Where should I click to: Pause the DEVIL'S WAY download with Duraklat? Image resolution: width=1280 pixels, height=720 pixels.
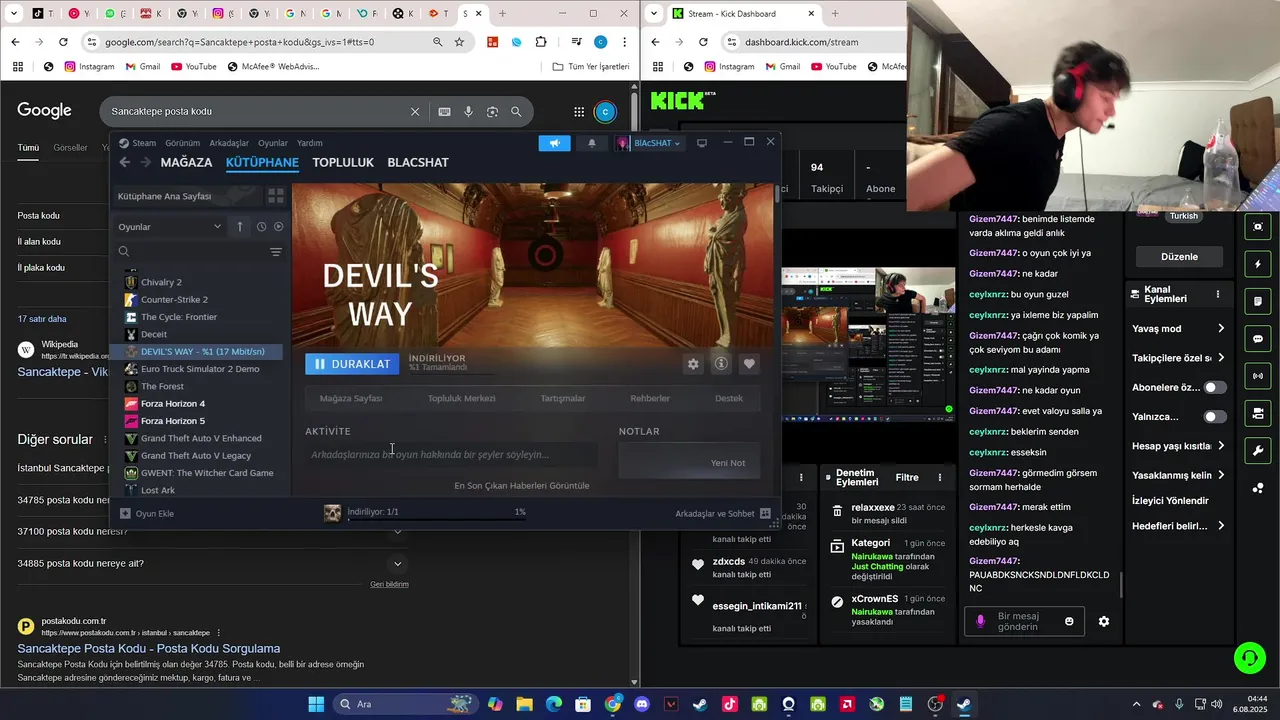pos(352,364)
